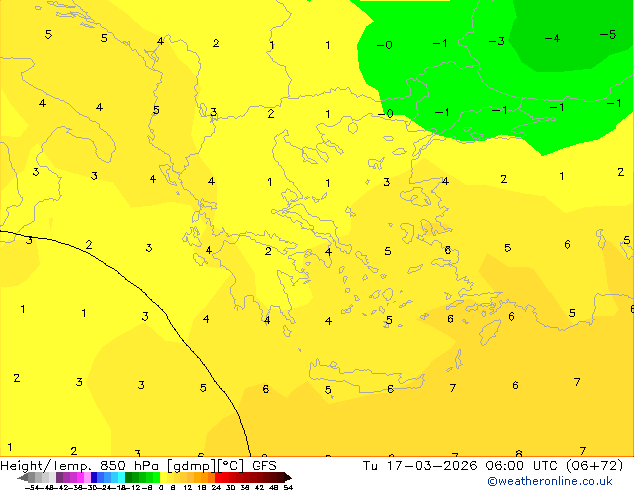Image resolution: width=634 pixels, height=490 pixels.
Task: Click the '-3' temperature value on the map
Action: coord(497,41)
